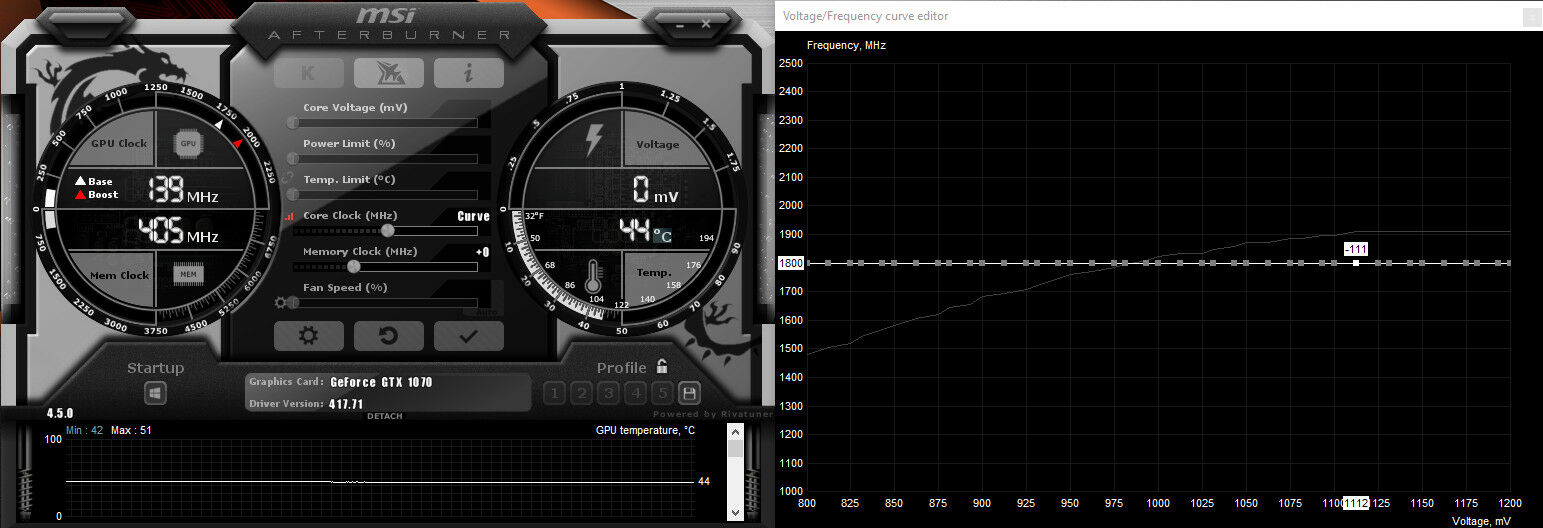Click the Boost clock legend marker

click(x=81, y=195)
